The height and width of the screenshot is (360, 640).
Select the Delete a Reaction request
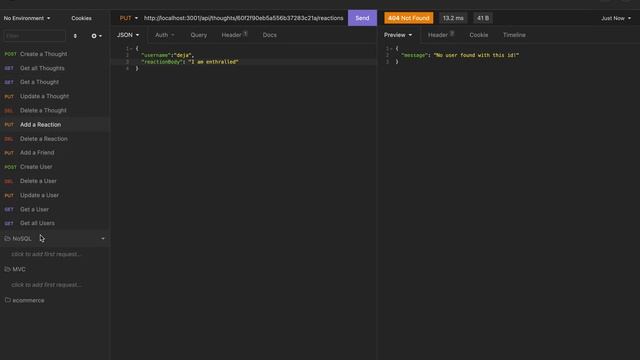55,139
